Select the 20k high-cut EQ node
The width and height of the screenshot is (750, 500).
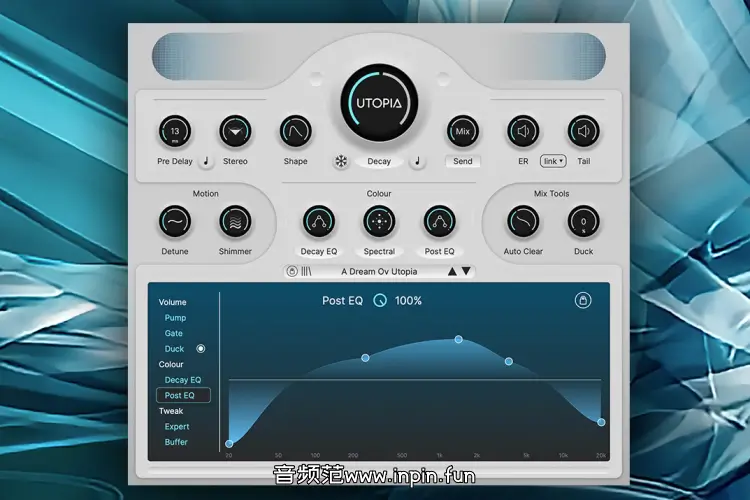601,422
